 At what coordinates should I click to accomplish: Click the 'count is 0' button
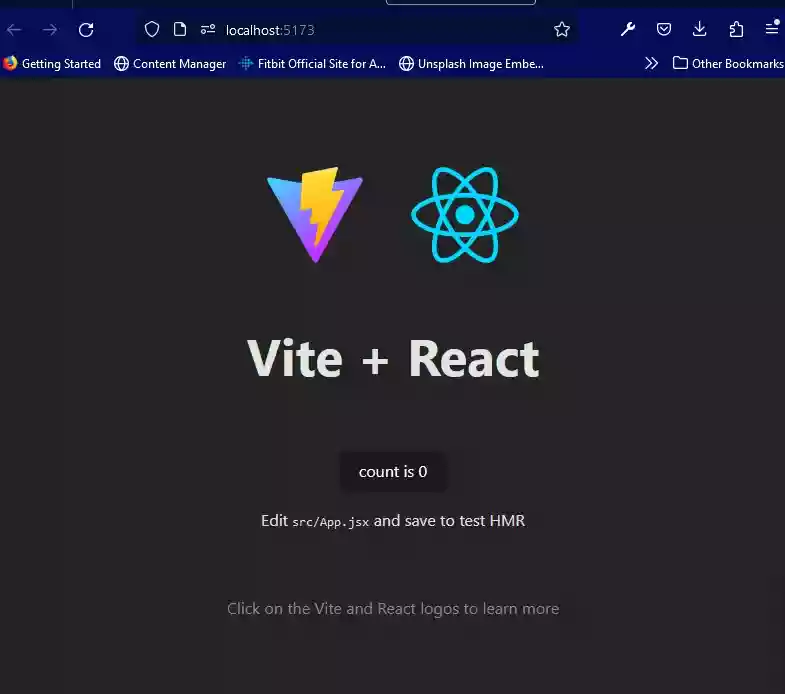click(393, 472)
